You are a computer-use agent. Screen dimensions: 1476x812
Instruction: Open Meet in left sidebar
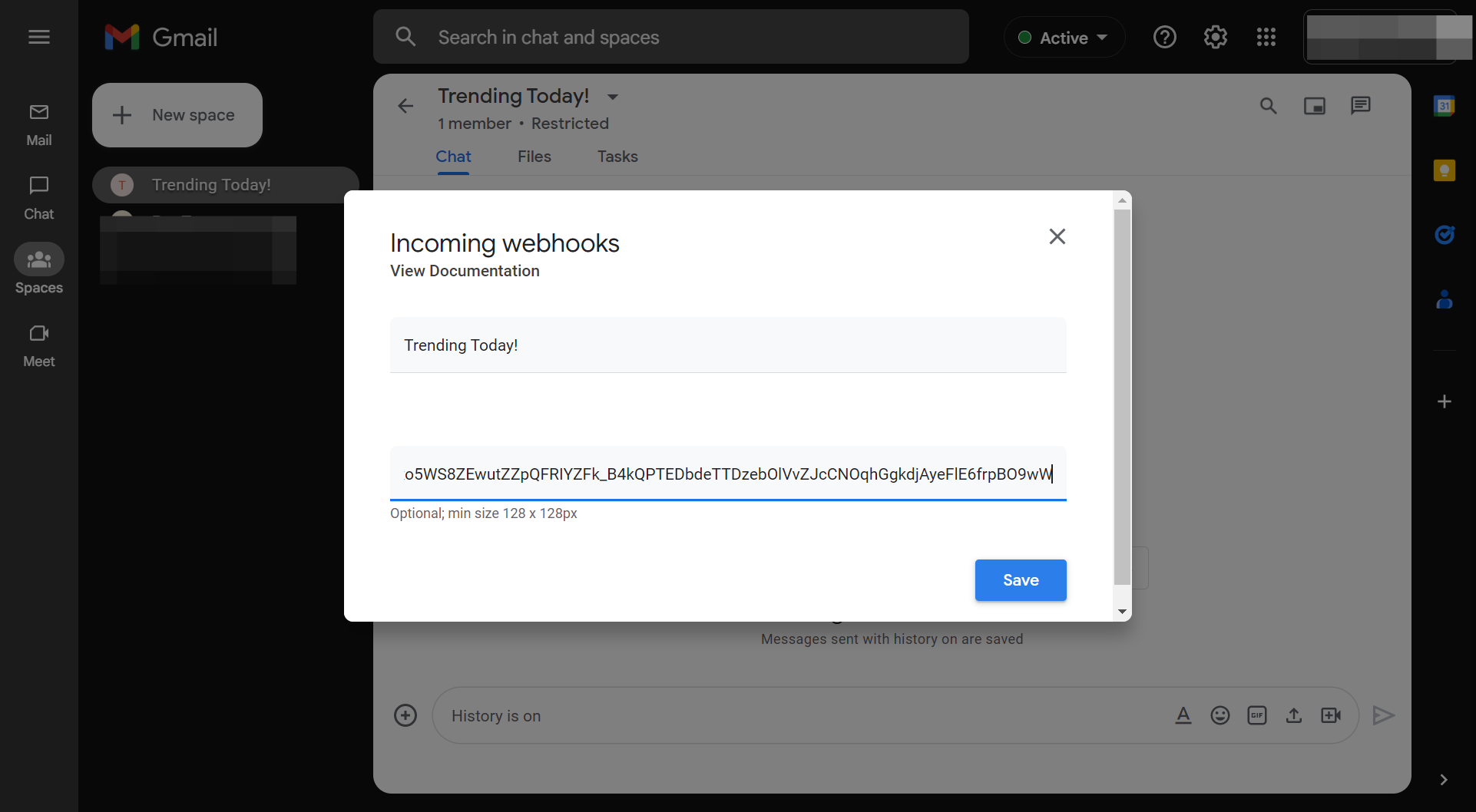[39, 346]
